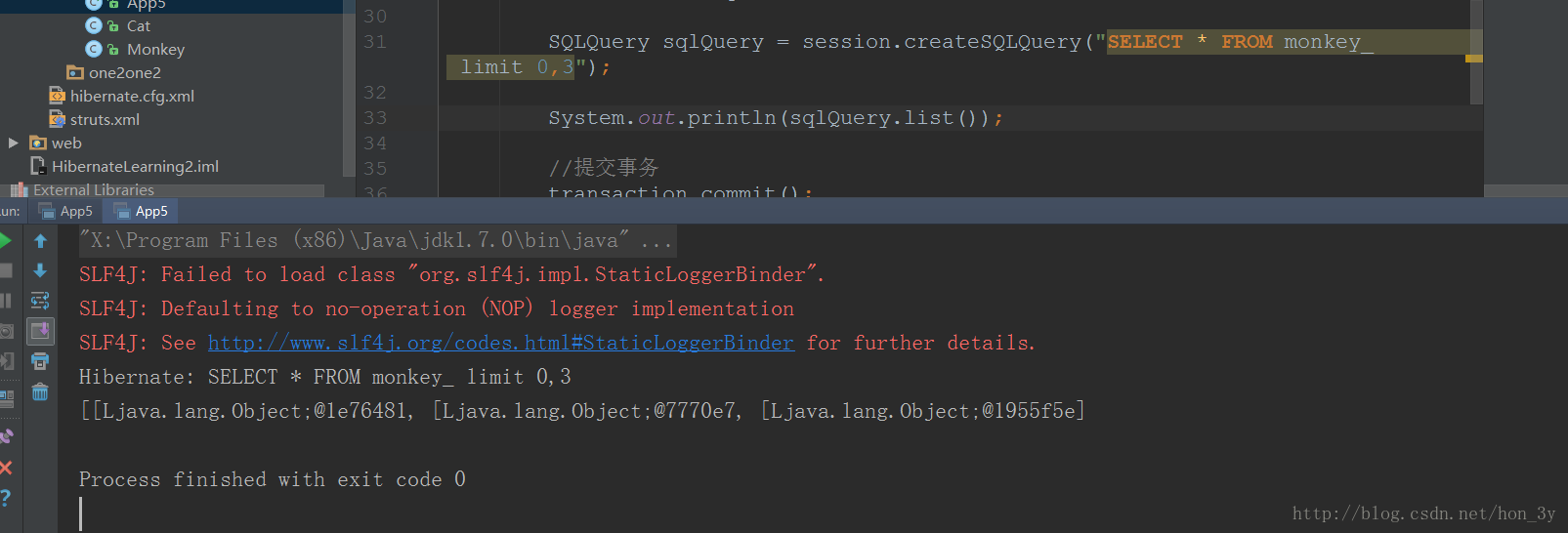Click the HibernateLearning2.iml file icon
The width and height of the screenshot is (1568, 533).
pyautogui.click(x=39, y=166)
